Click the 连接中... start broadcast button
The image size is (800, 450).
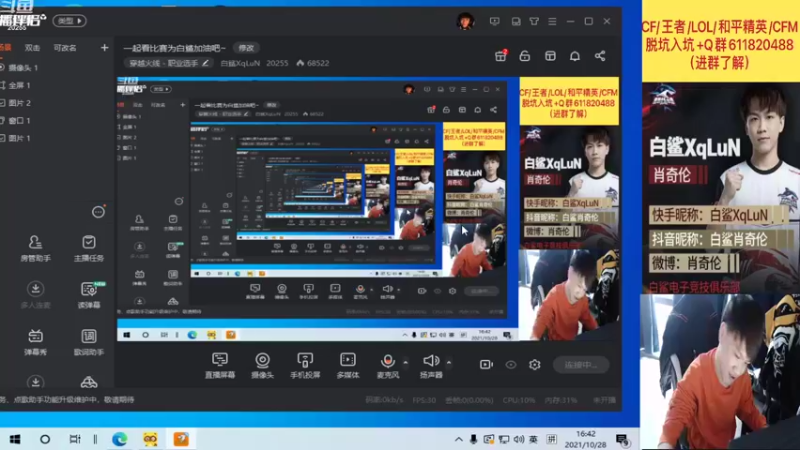581,365
